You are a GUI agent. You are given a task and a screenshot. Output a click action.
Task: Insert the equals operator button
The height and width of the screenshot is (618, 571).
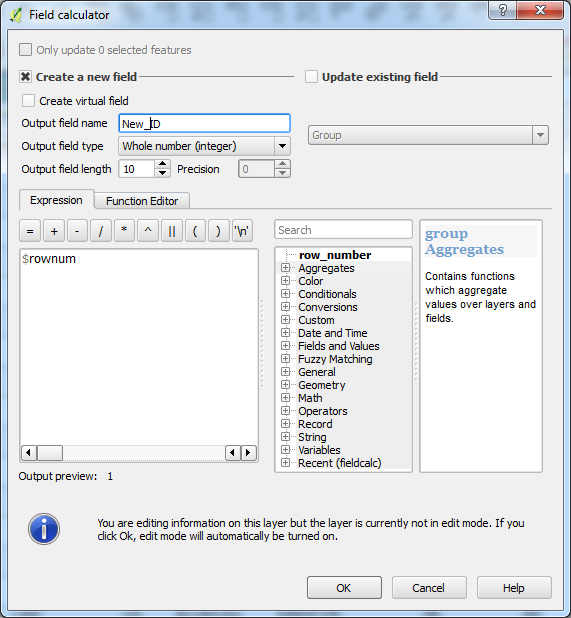point(30,231)
